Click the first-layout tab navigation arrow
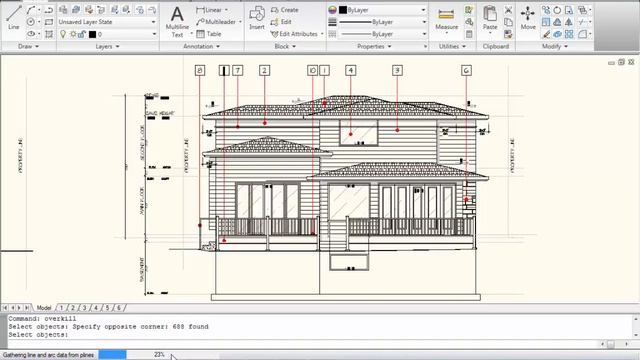This screenshot has height=360, width=640. tap(5, 308)
